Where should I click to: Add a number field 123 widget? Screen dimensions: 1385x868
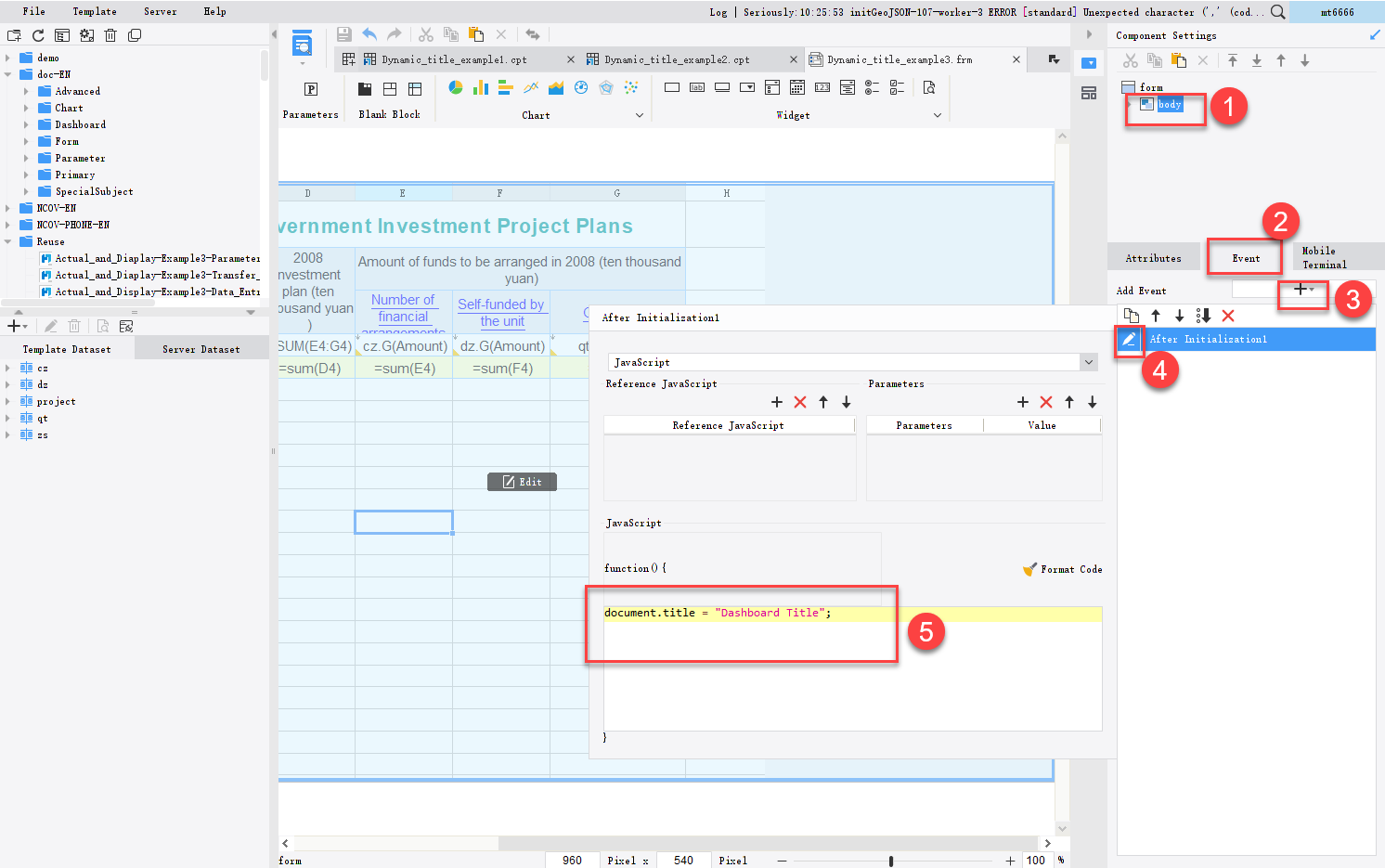point(822,87)
